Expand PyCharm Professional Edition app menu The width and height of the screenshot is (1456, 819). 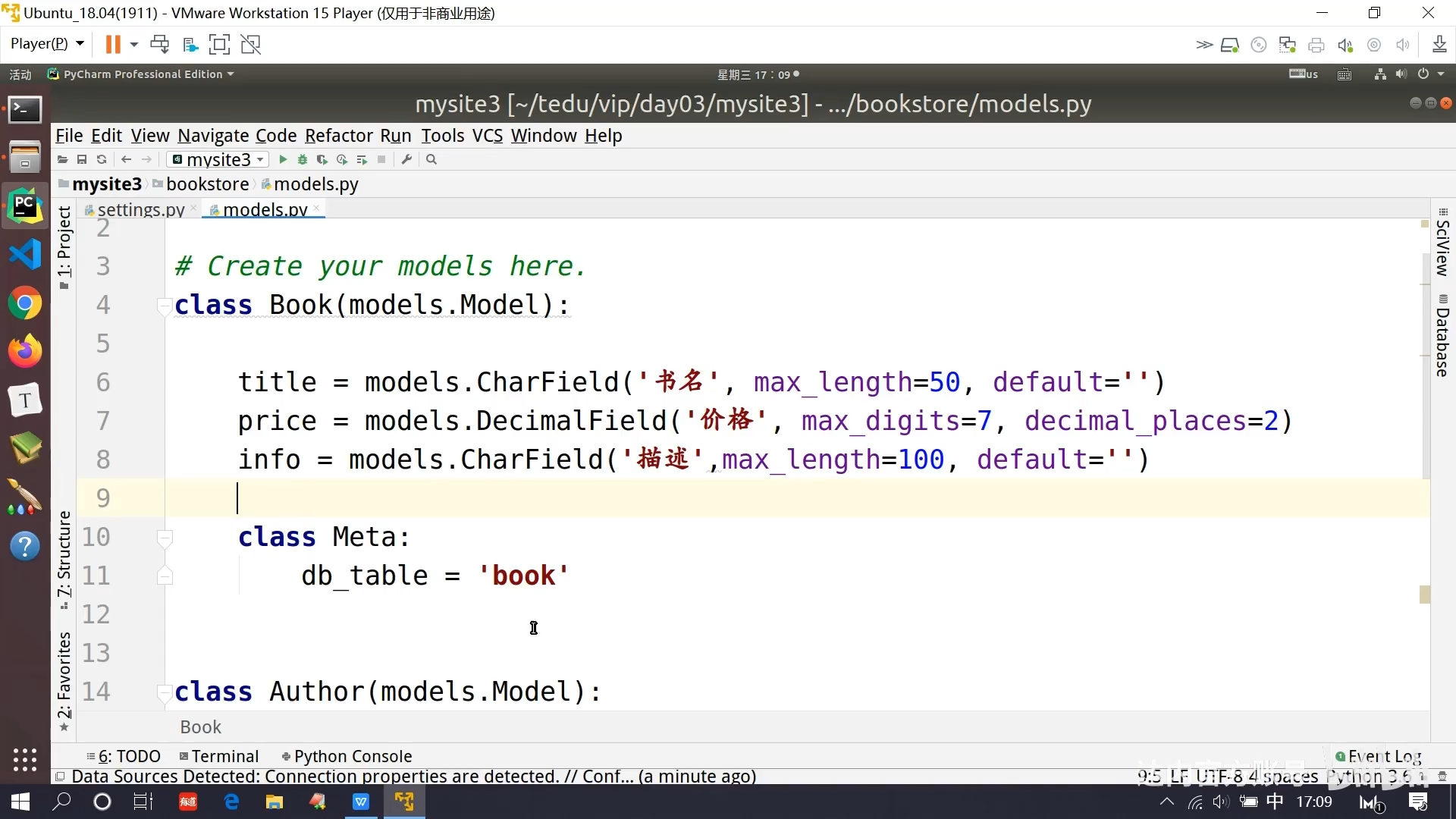point(141,74)
